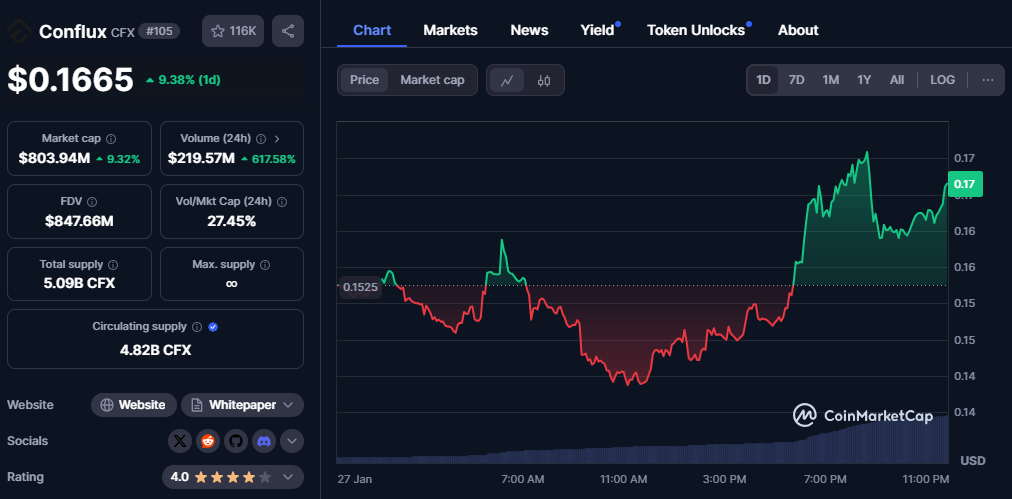1012x499 pixels.
Task: Open the About tab
Action: [x=798, y=30]
